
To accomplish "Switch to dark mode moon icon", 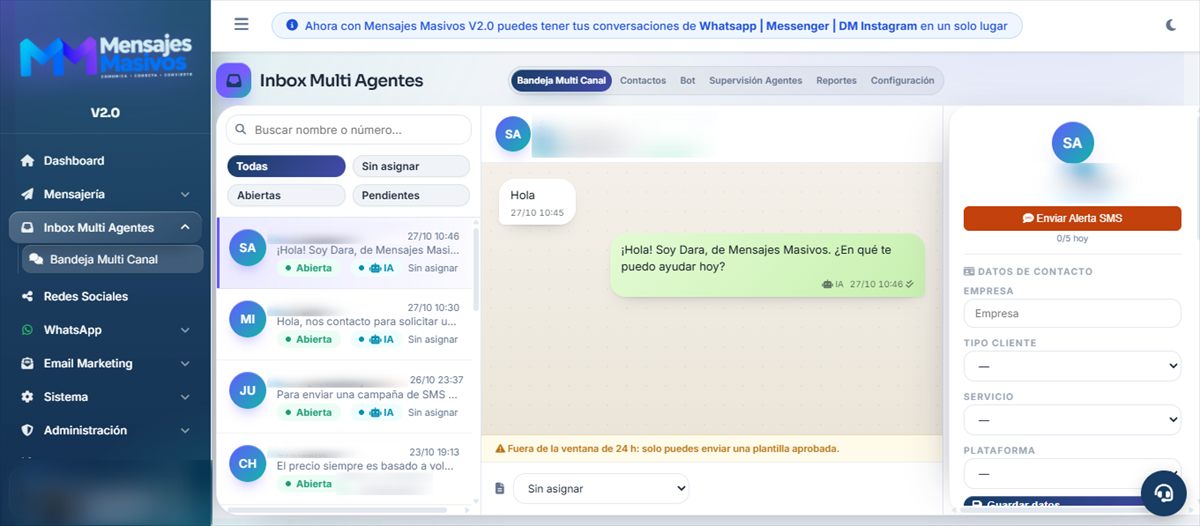I will (1171, 25).
